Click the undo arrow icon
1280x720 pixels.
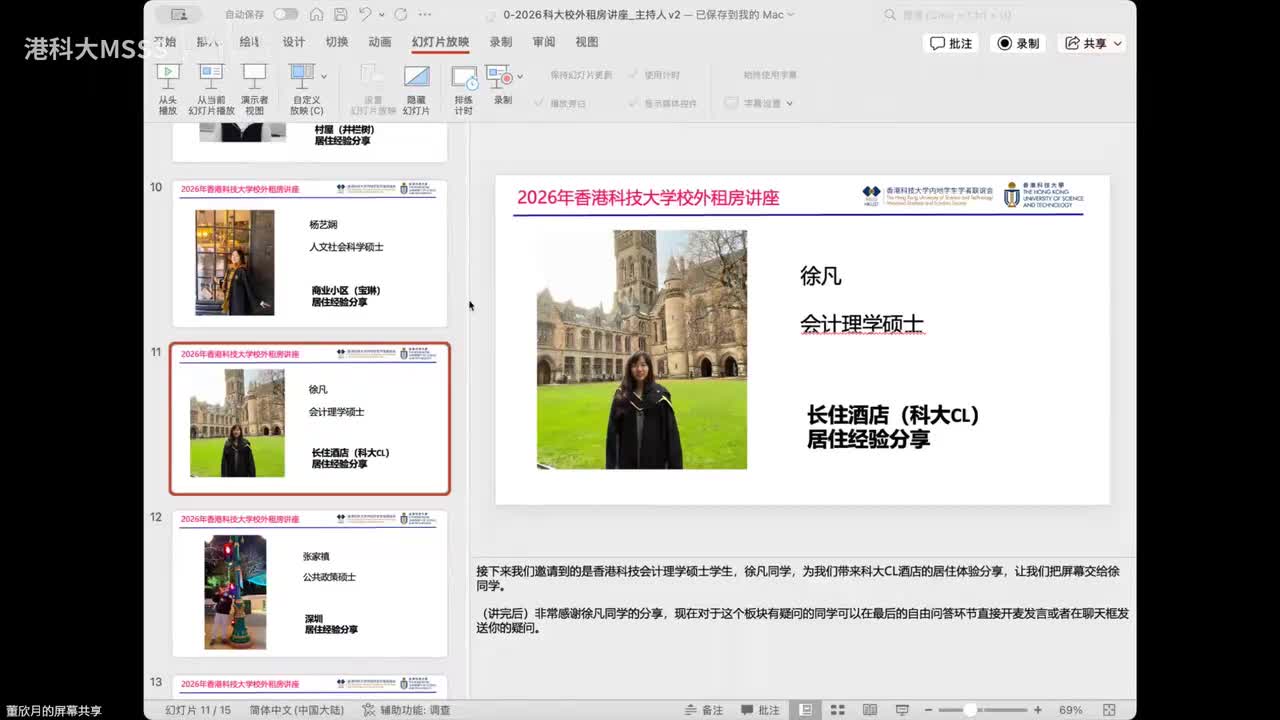click(365, 15)
